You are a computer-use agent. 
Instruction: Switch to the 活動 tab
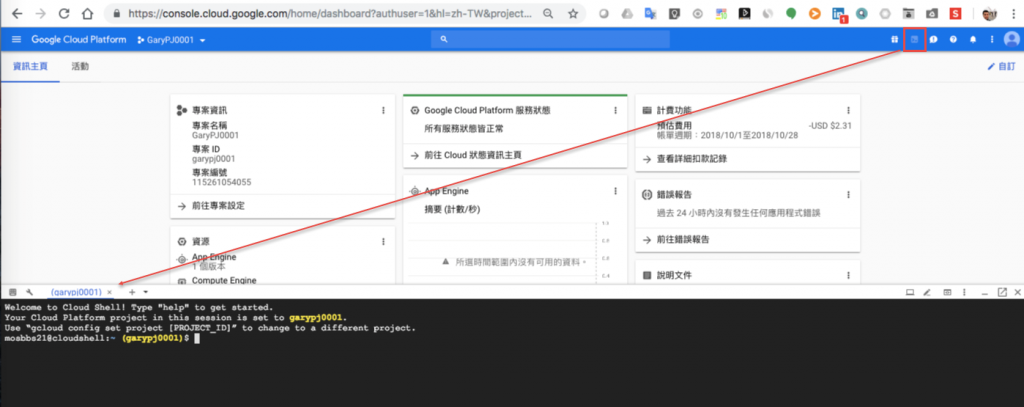click(80, 67)
